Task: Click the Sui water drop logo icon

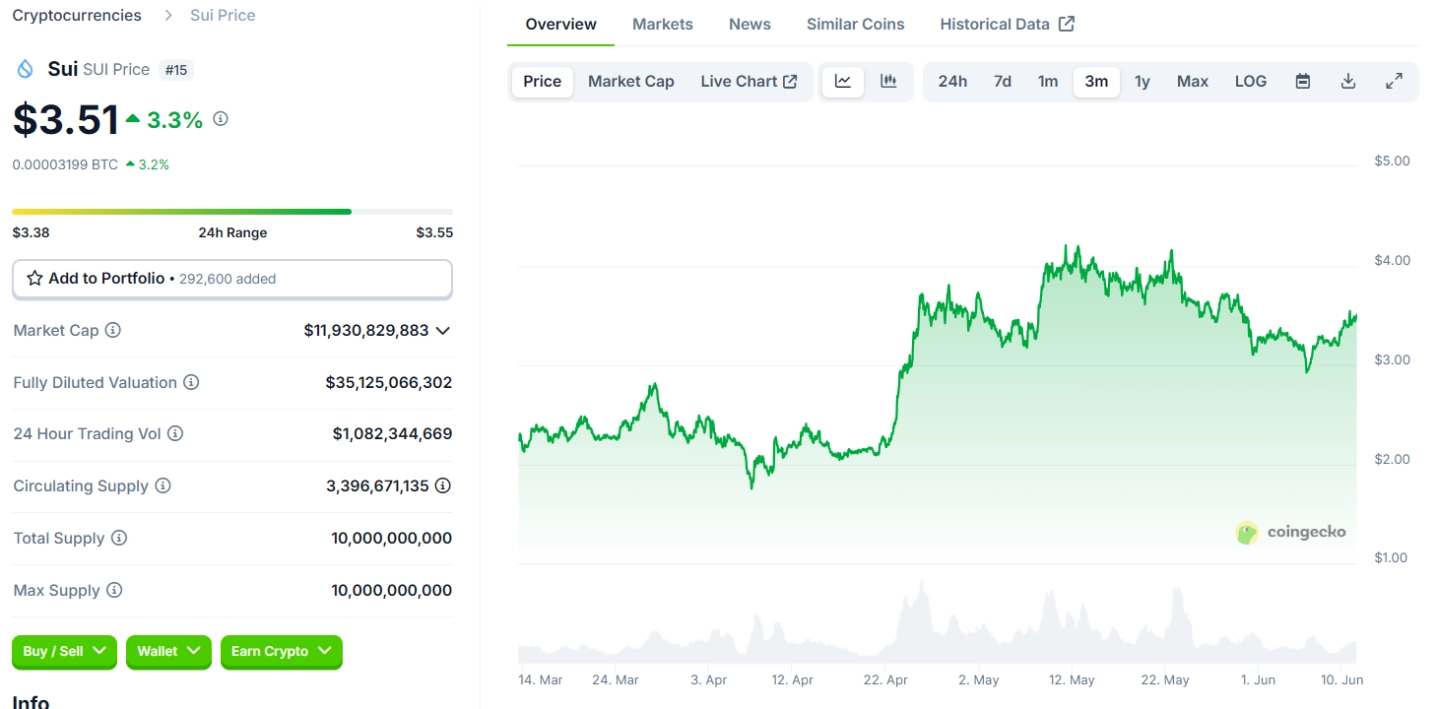Action: [x=25, y=69]
